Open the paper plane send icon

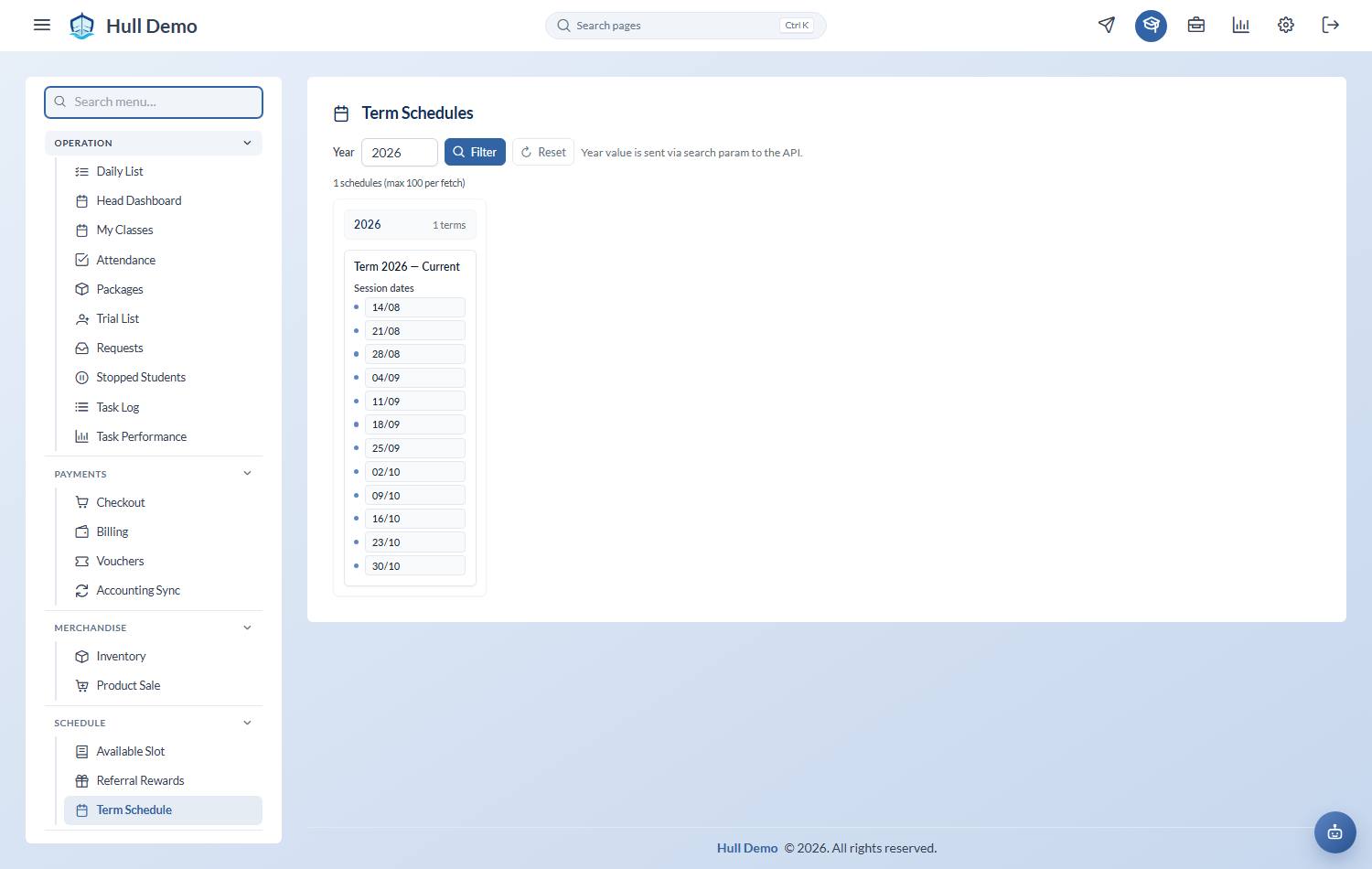(1107, 25)
